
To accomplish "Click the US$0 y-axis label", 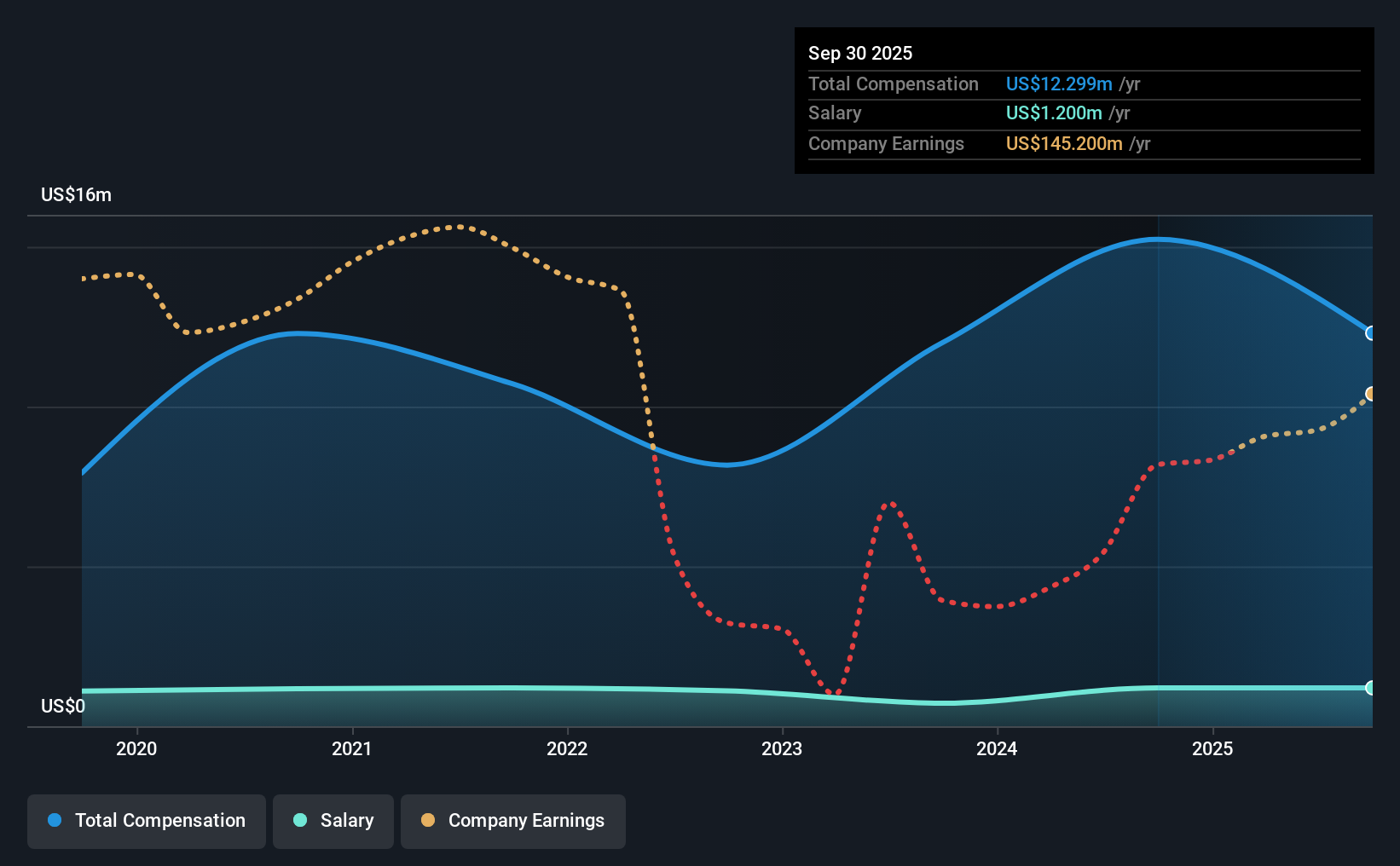I will [x=63, y=706].
